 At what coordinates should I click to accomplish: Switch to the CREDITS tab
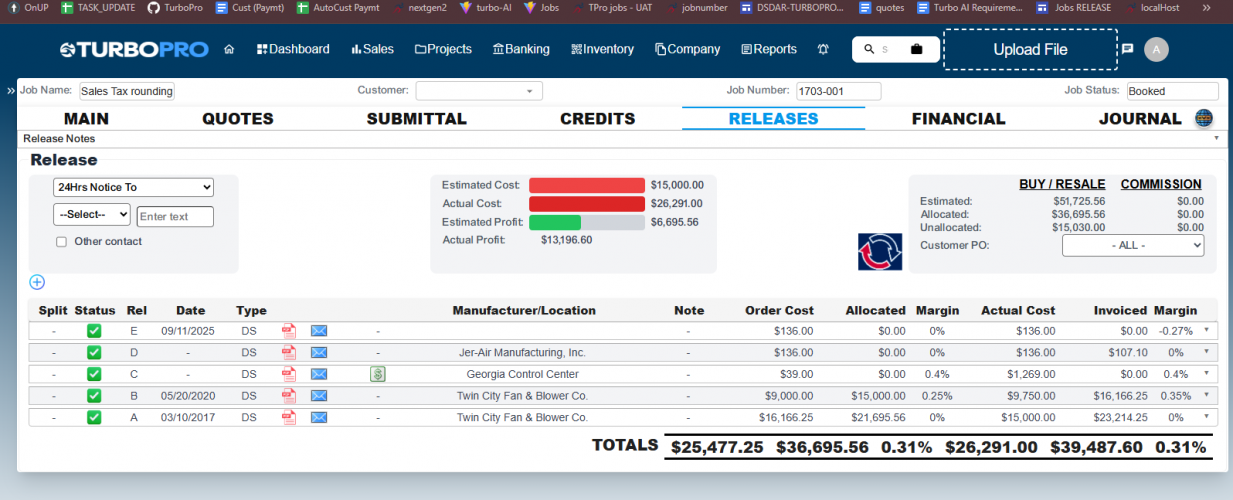click(598, 119)
